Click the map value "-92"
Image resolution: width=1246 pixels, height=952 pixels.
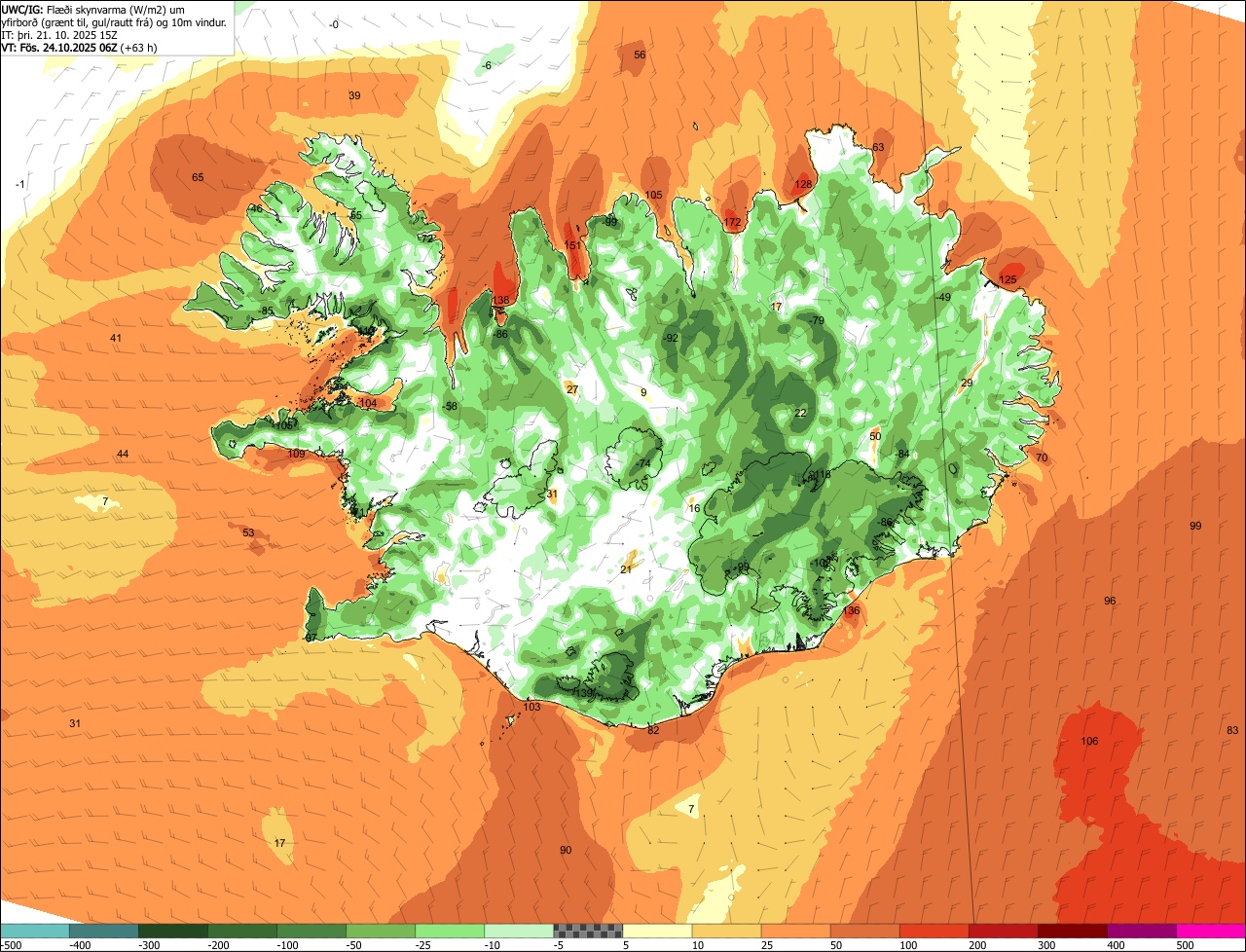[x=671, y=338]
